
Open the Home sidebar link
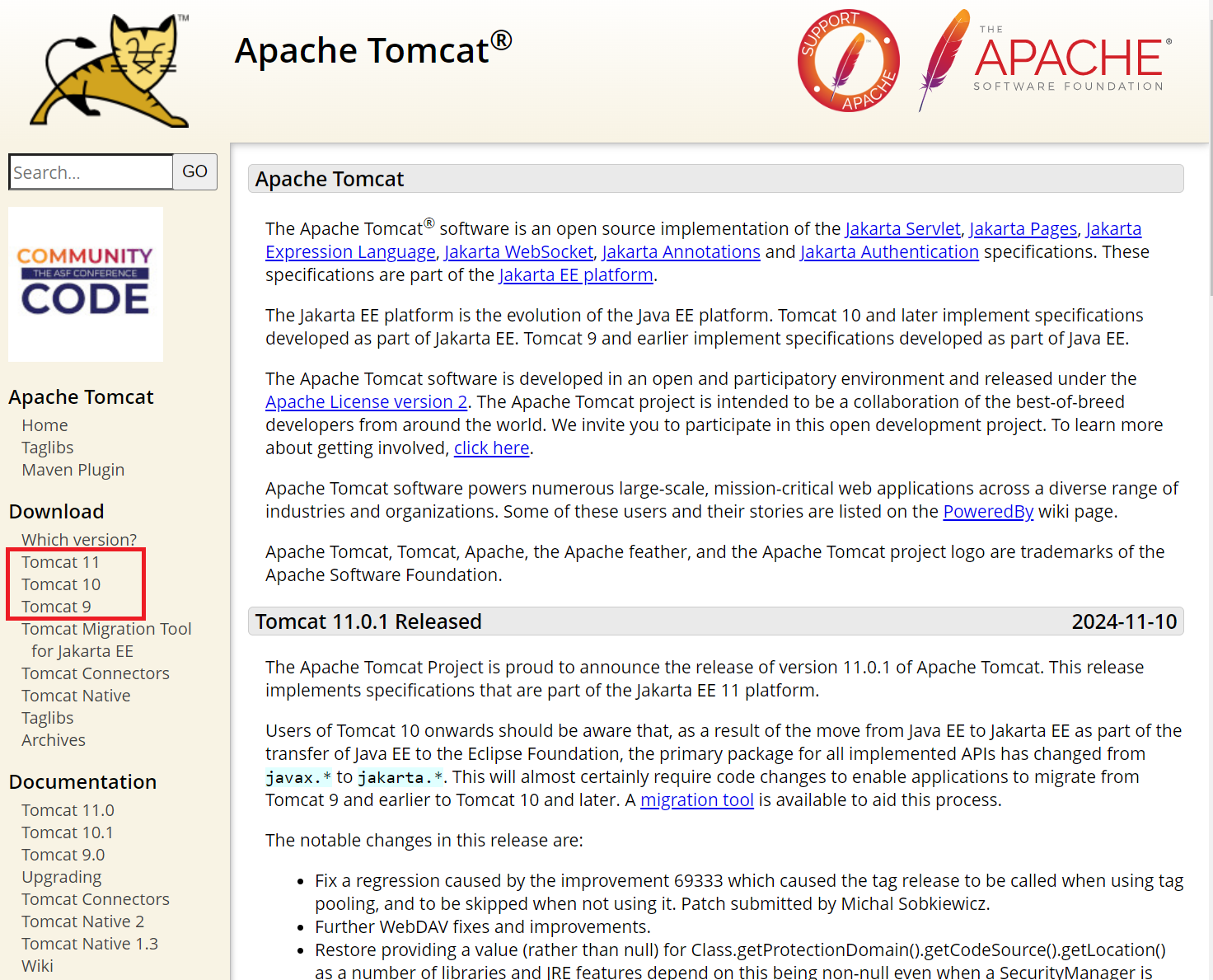point(44,425)
